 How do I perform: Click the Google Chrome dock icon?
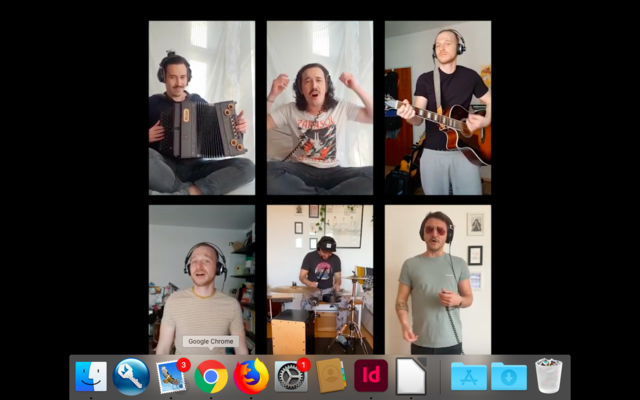211,377
